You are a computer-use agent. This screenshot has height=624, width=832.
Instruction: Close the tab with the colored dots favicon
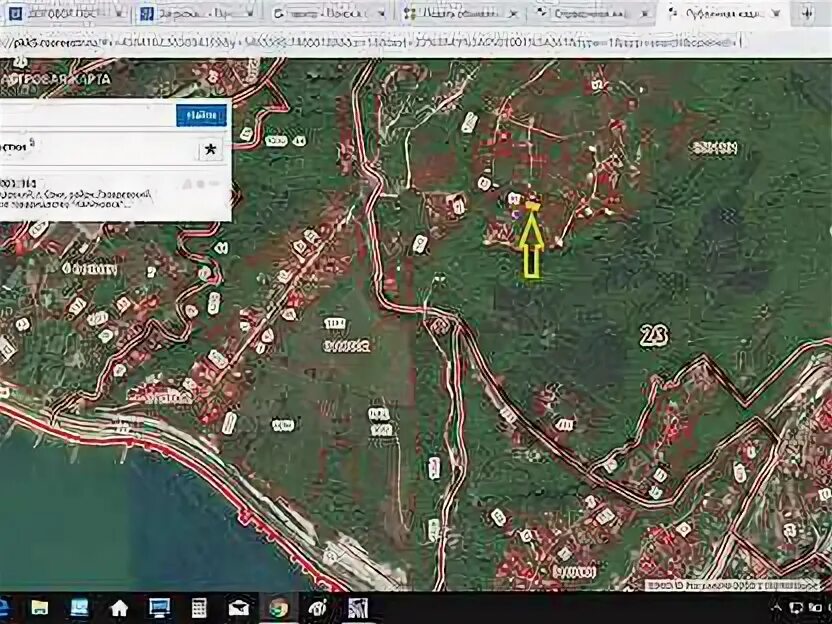click(513, 14)
